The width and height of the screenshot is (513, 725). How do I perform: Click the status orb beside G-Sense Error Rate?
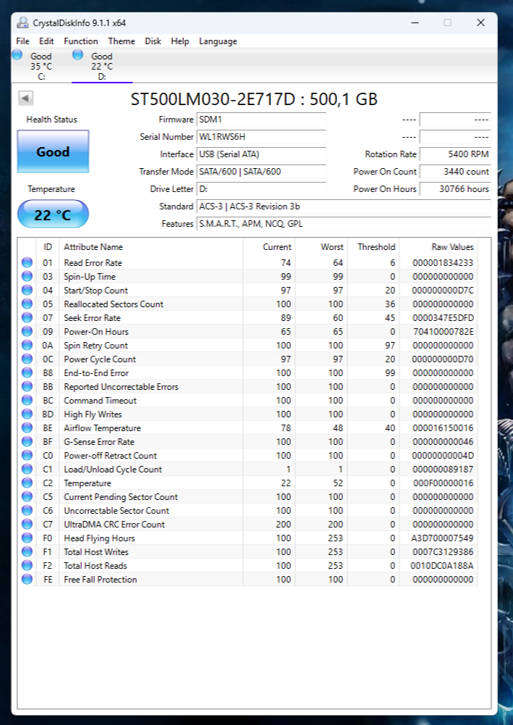coord(27,442)
